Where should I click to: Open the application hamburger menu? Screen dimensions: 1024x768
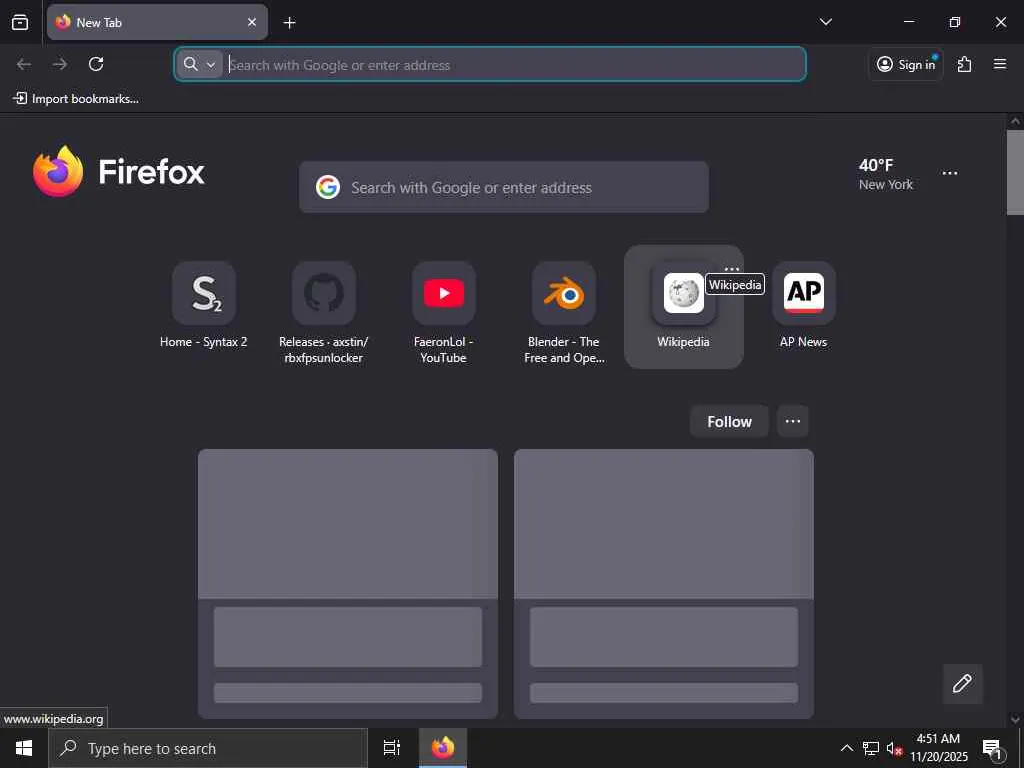1000,64
